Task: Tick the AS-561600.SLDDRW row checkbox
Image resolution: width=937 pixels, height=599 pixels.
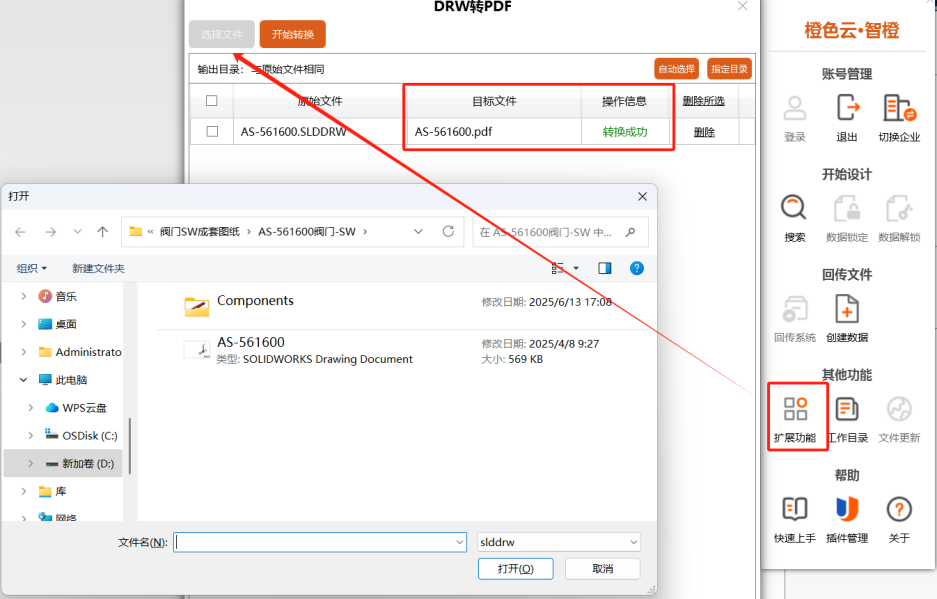Action: pyautogui.click(x=212, y=131)
